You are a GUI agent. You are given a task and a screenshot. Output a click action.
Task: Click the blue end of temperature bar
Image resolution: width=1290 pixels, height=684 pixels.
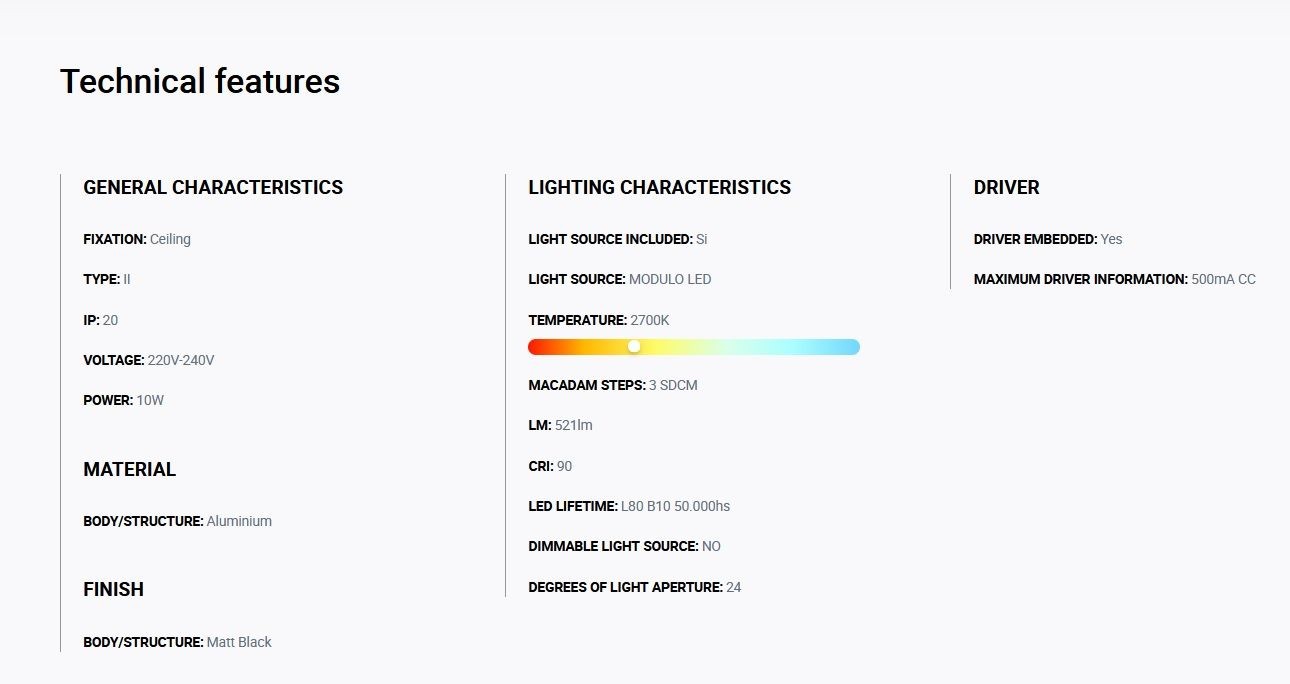(x=846, y=347)
